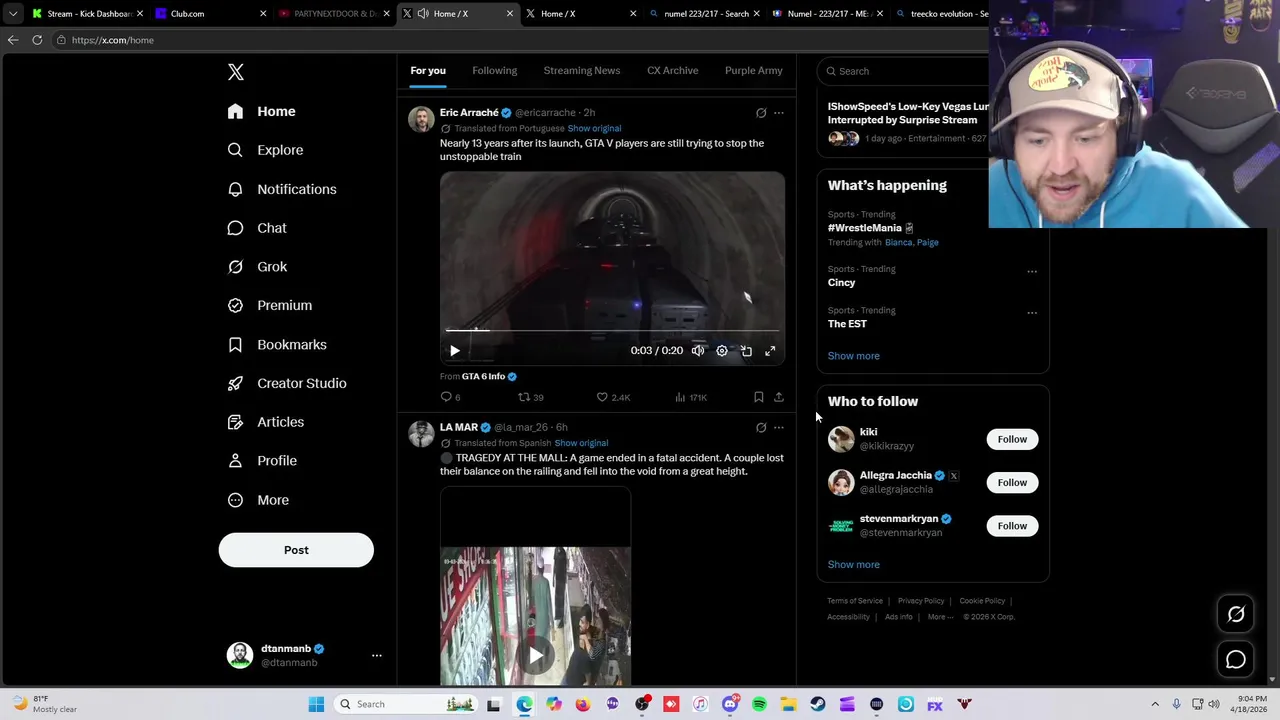Like Eric Arraché's GTA V post
The image size is (1280, 720).
point(613,397)
